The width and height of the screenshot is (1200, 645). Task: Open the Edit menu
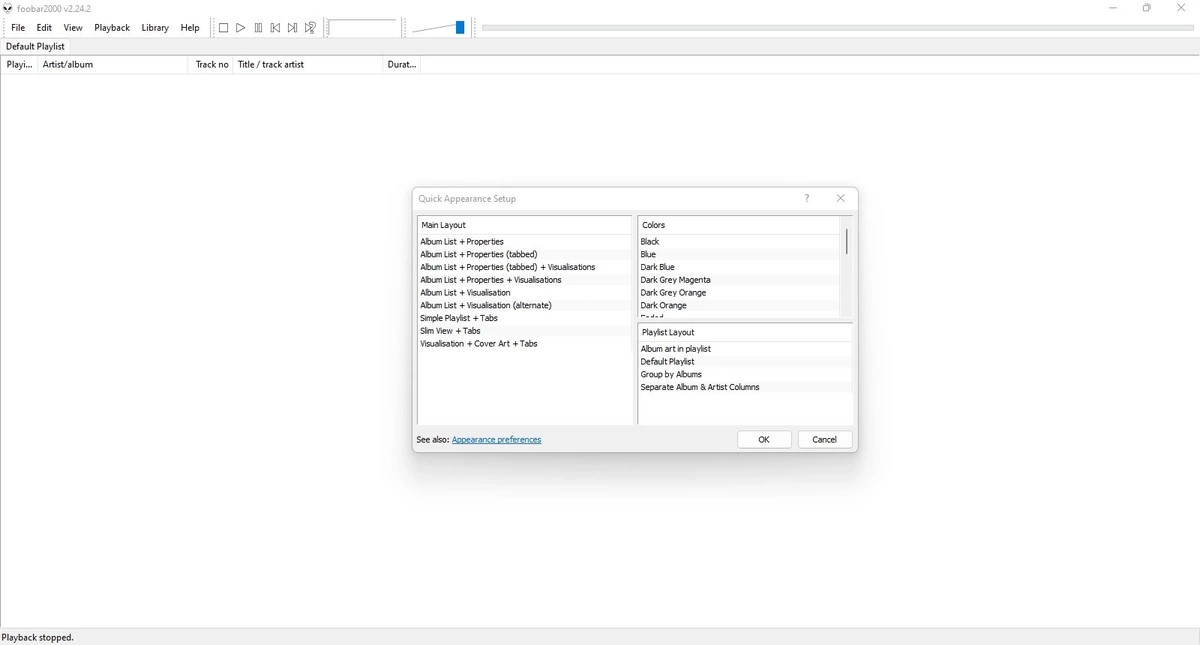click(44, 28)
